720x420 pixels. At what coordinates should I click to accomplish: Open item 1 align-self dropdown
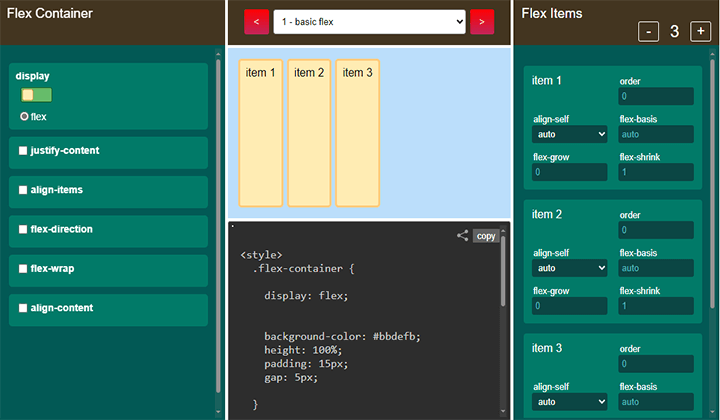pos(569,134)
